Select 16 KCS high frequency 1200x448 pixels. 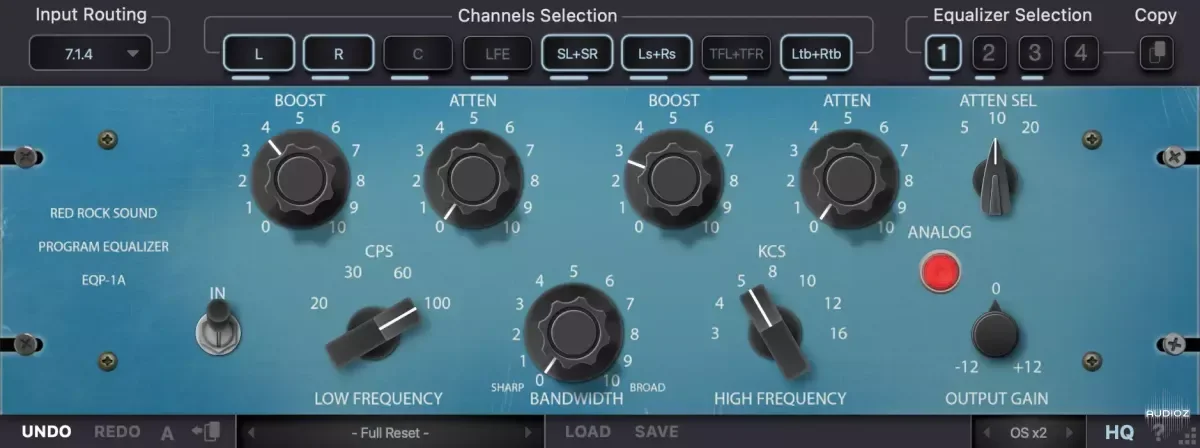click(x=838, y=333)
